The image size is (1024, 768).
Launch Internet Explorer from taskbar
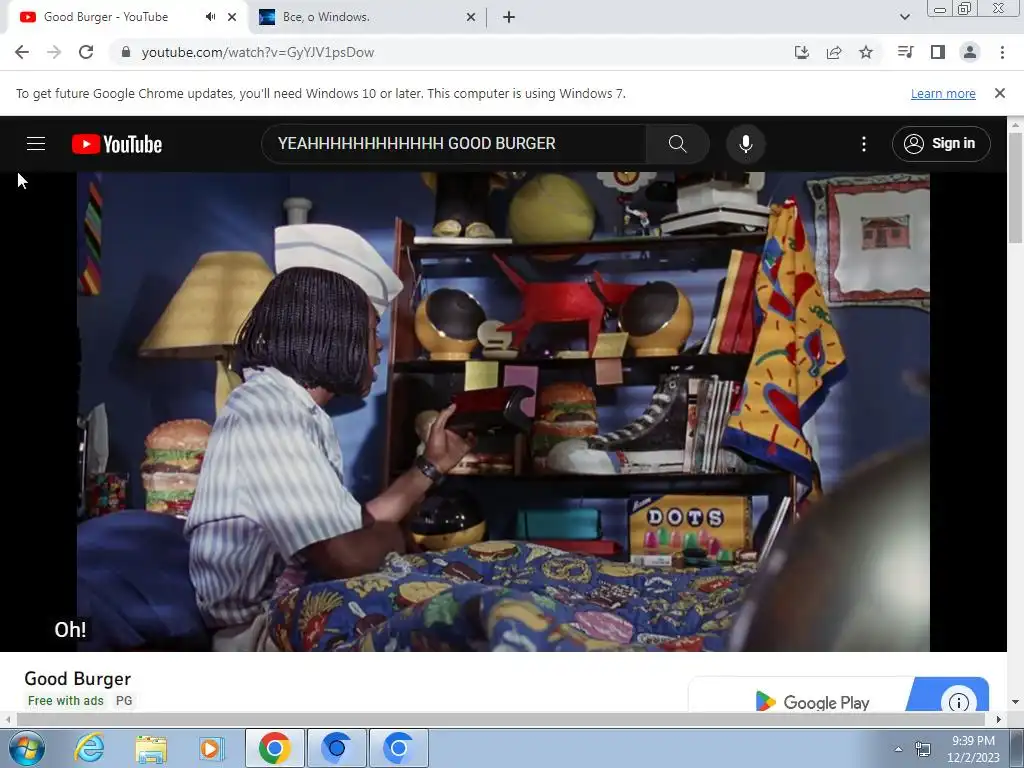(89, 748)
